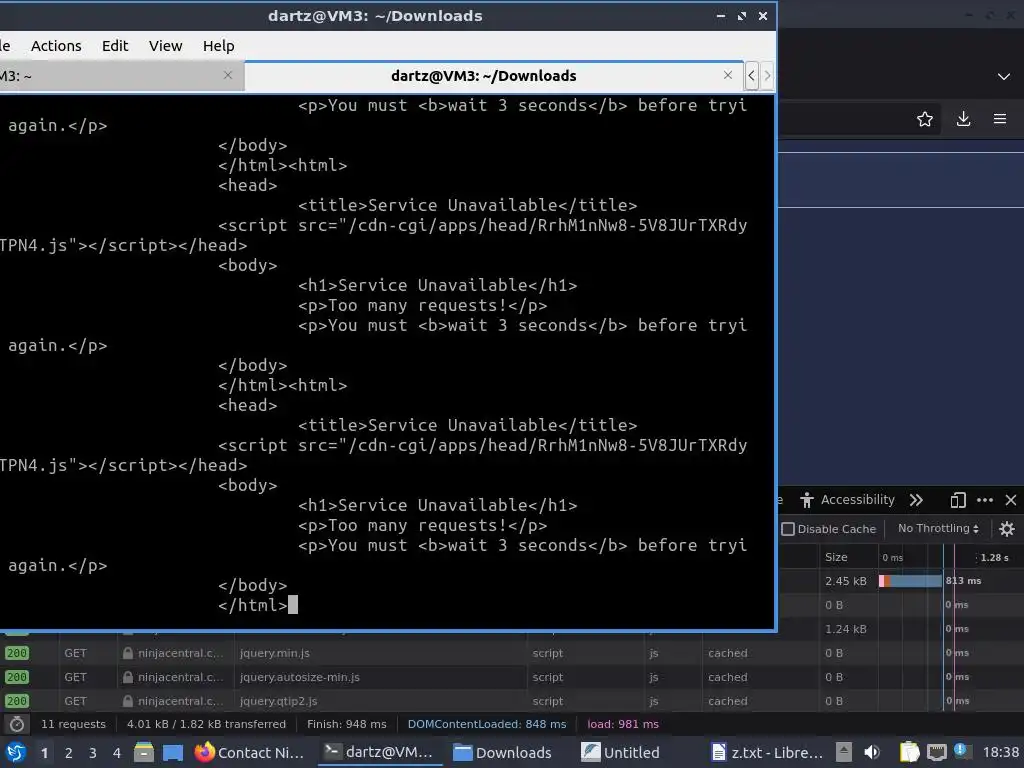
Task: Switch to the dartz@VM3: ~/Downloads terminal tab
Action: (483, 76)
